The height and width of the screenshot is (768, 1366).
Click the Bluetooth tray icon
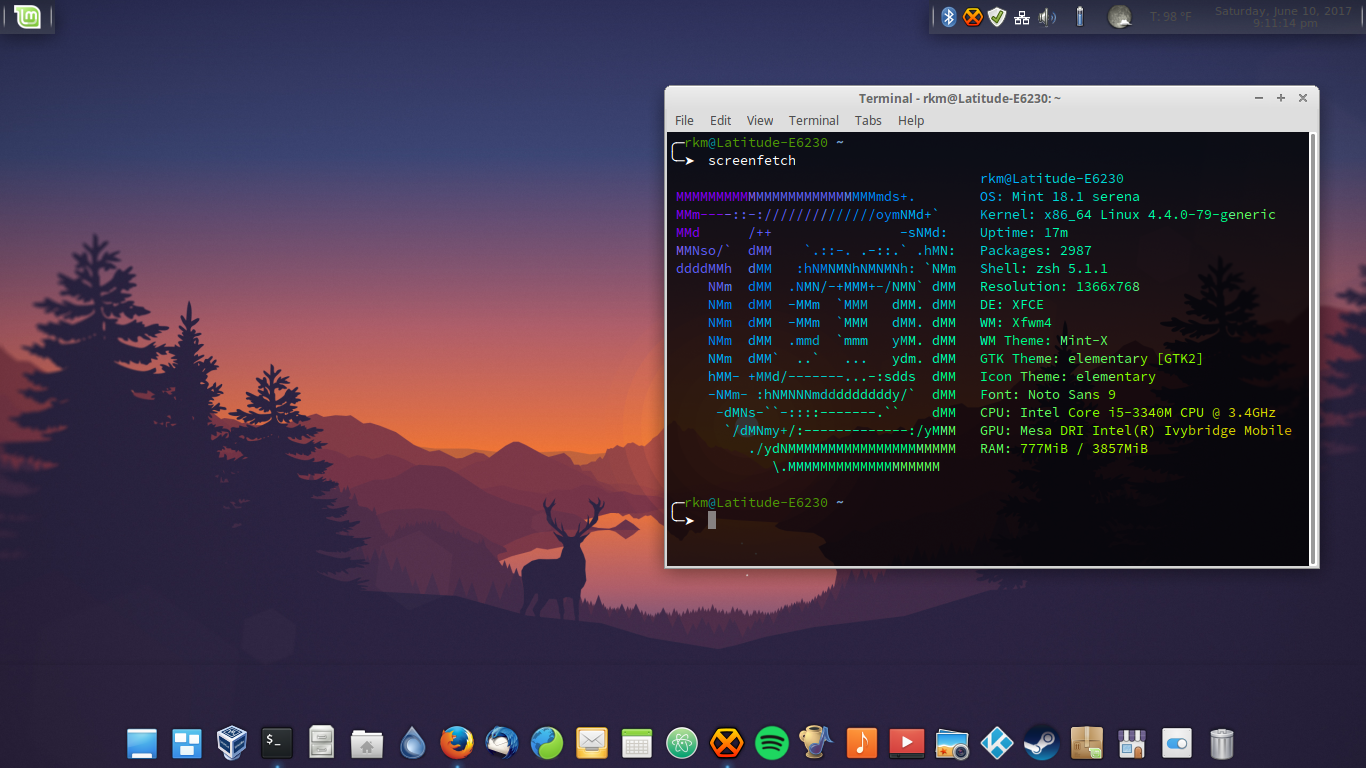(948, 16)
